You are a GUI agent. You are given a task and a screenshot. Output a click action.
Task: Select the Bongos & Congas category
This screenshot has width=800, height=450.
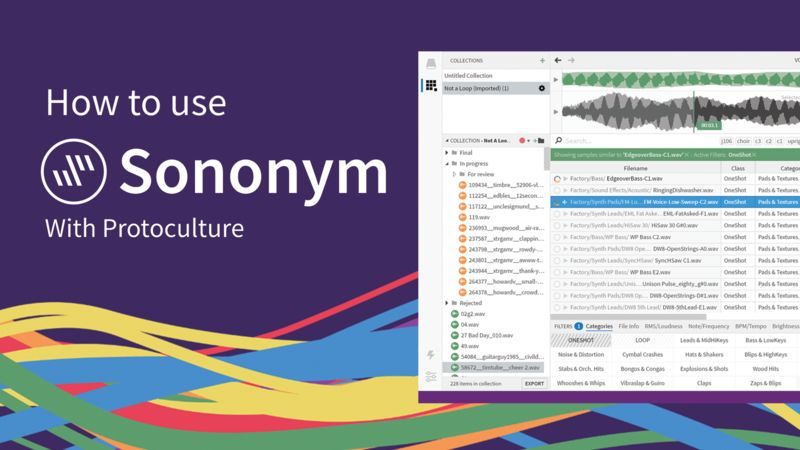642,369
